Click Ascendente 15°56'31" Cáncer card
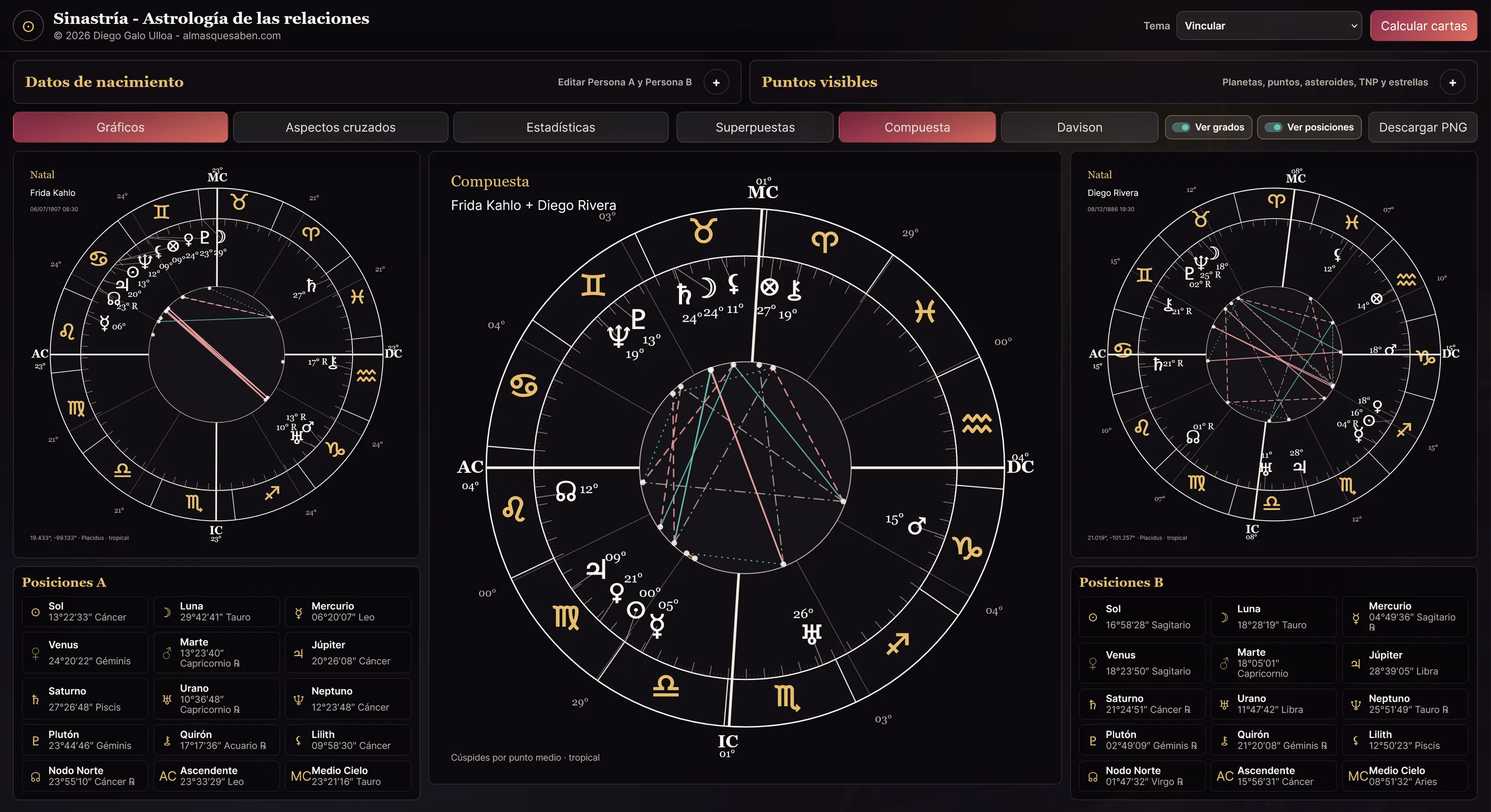 (1273, 776)
